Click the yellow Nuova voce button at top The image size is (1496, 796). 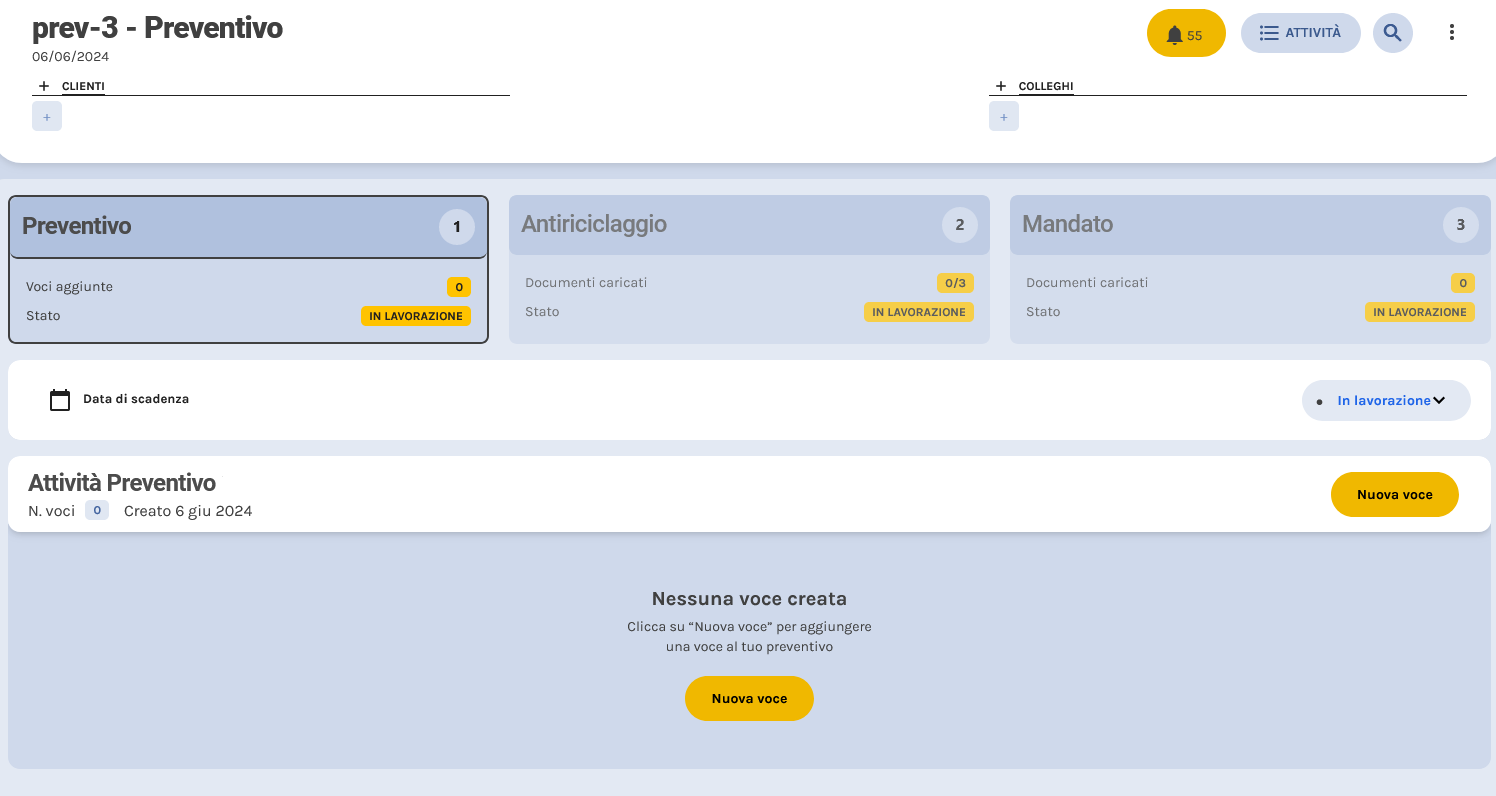(x=1394, y=494)
